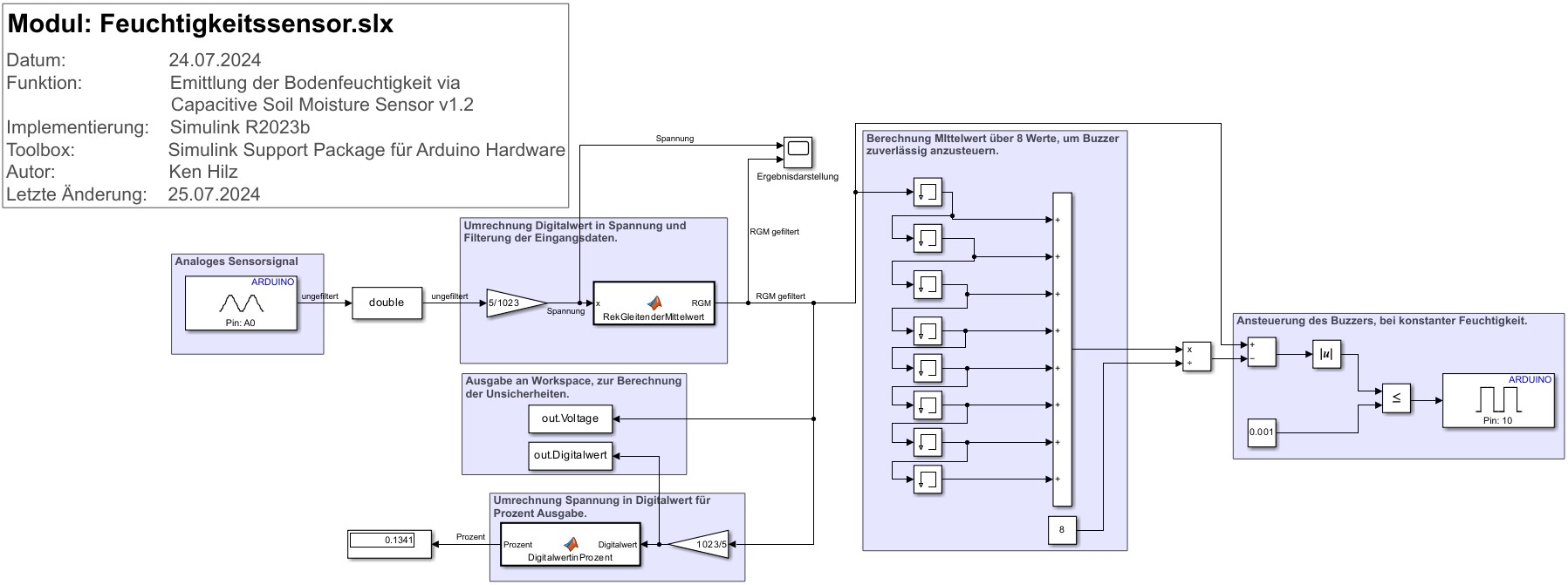The width and height of the screenshot is (1568, 585).
Task: Select the Arduino analog input block Pin A0
Action: pyautogui.click(x=241, y=303)
